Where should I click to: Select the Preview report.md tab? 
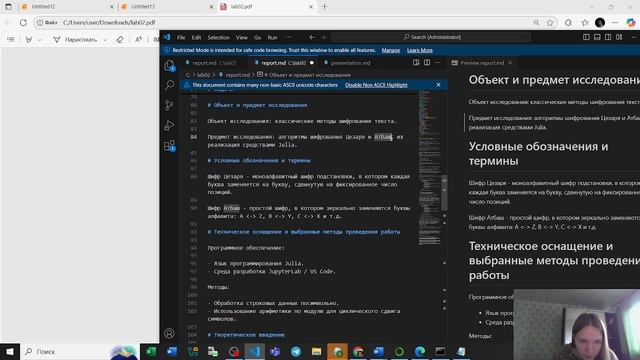[x=482, y=63]
